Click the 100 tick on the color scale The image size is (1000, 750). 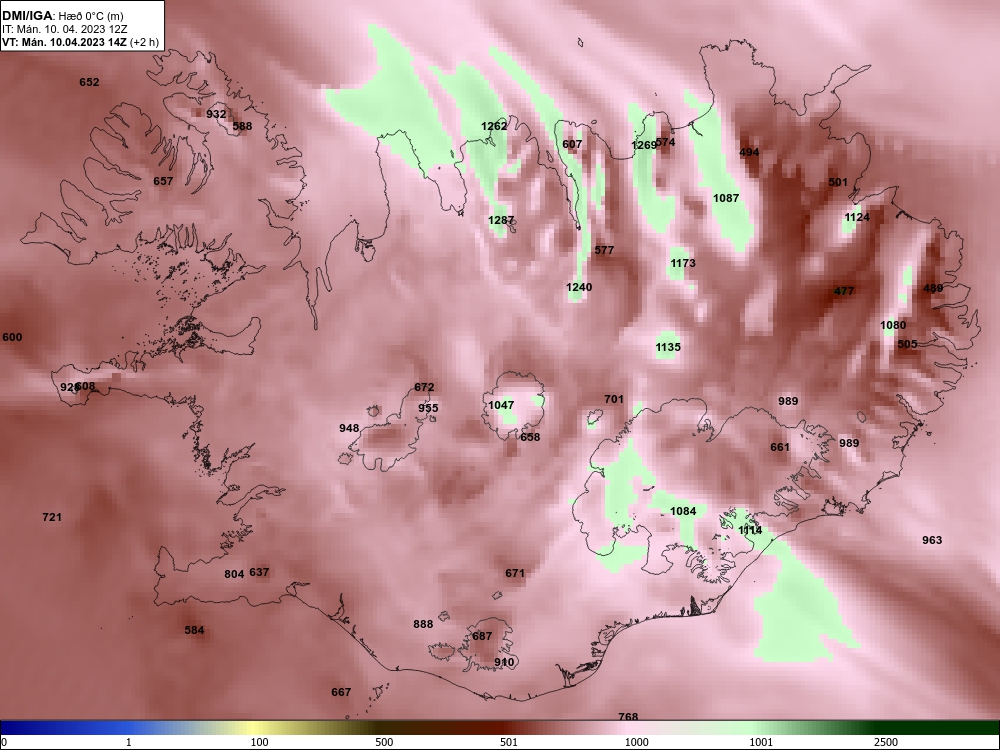tap(260, 742)
